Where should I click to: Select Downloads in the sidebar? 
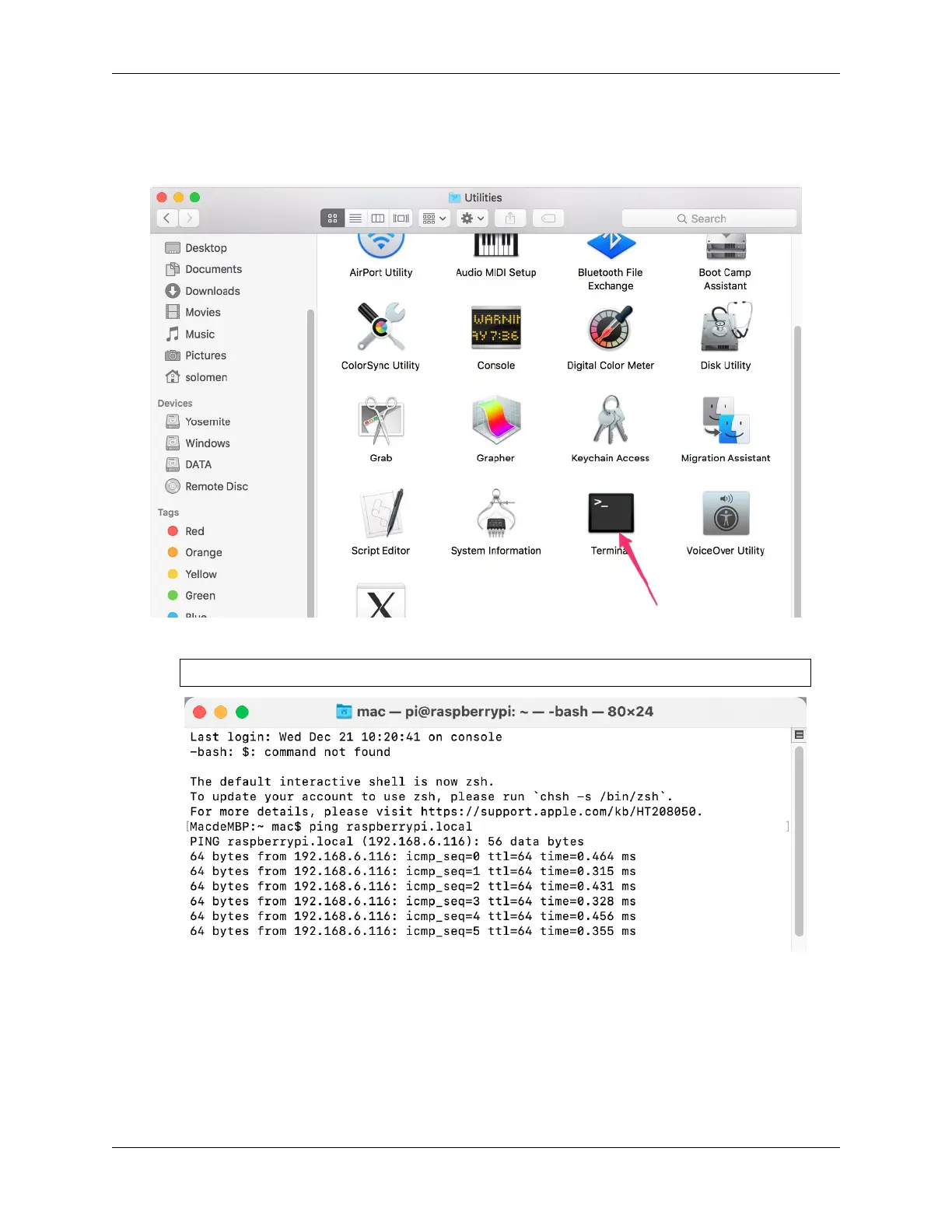point(203,291)
